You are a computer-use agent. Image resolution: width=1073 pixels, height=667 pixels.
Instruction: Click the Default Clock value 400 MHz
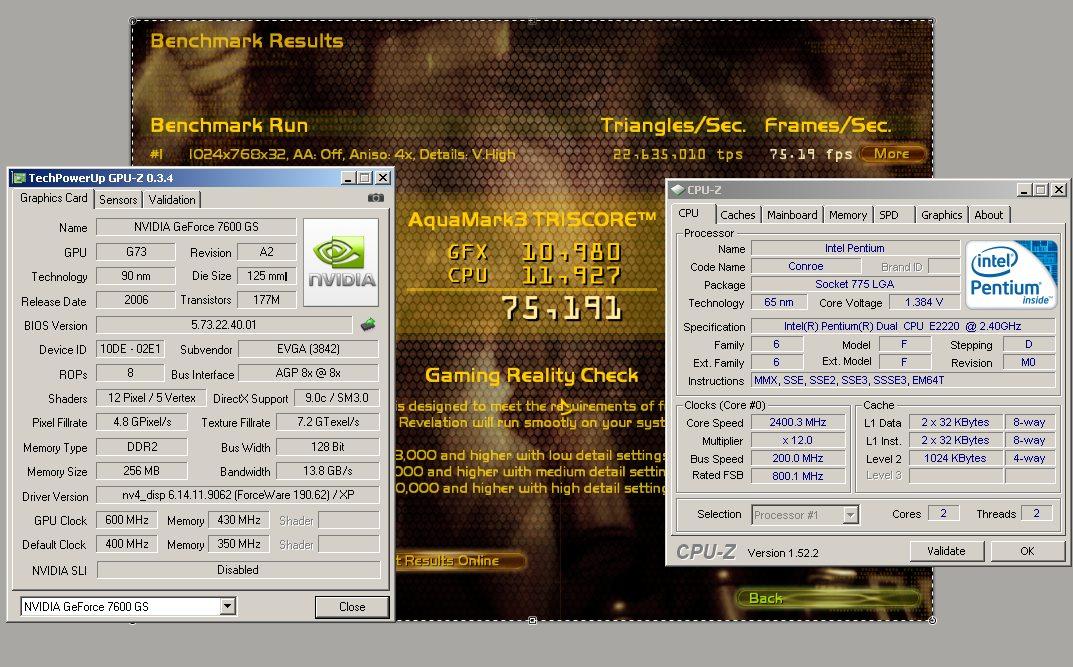pyautogui.click(x=127, y=544)
